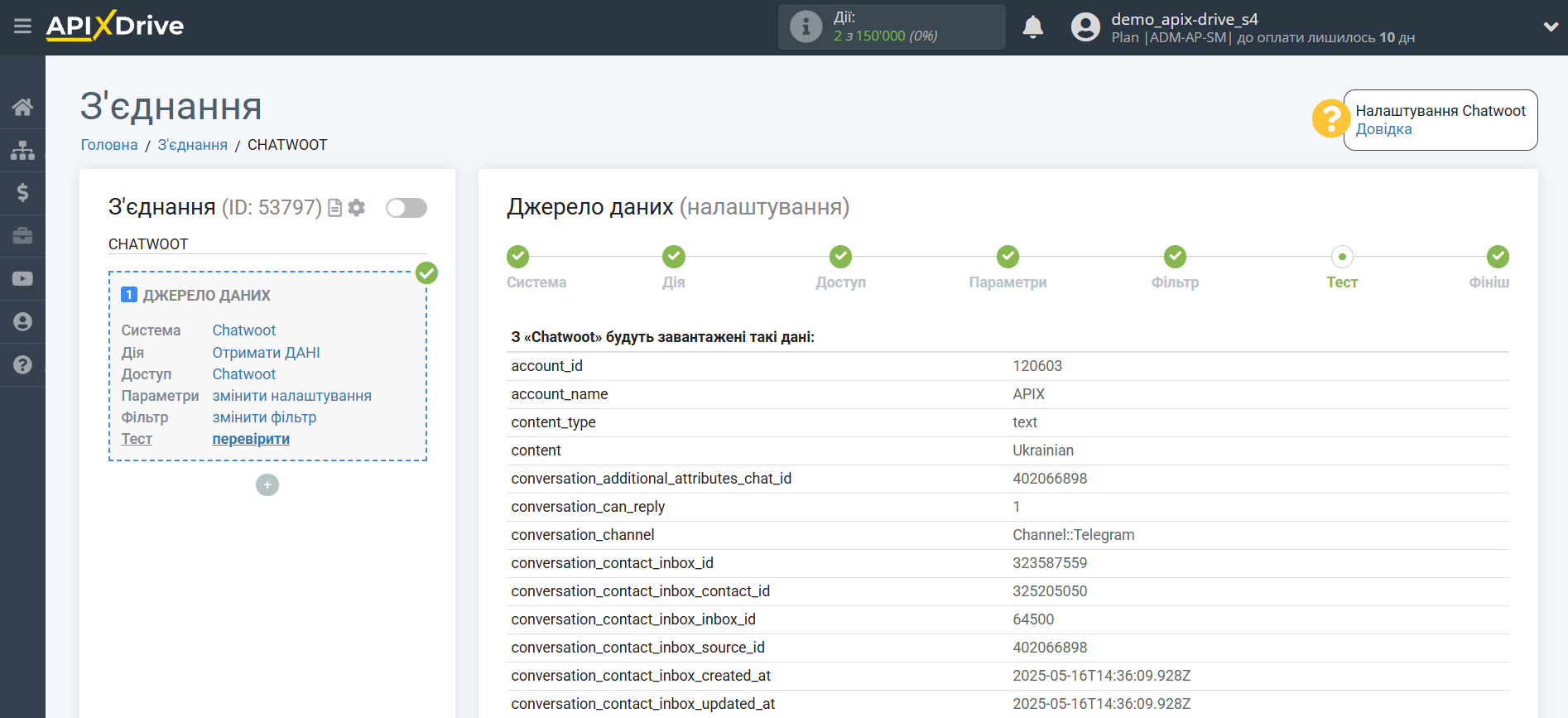Screen dimensions: 1568x718
Task: Select the account_name value APIX
Action: coord(1028,394)
